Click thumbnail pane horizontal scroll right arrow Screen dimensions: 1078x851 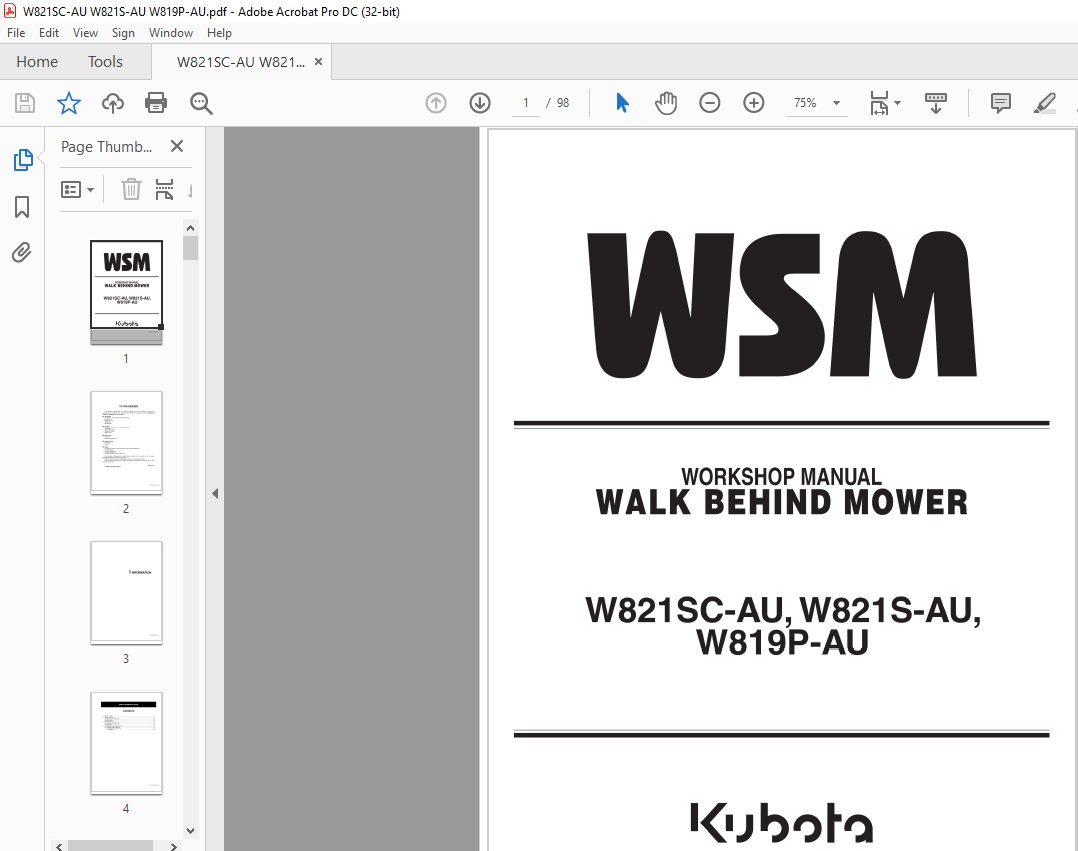point(174,847)
